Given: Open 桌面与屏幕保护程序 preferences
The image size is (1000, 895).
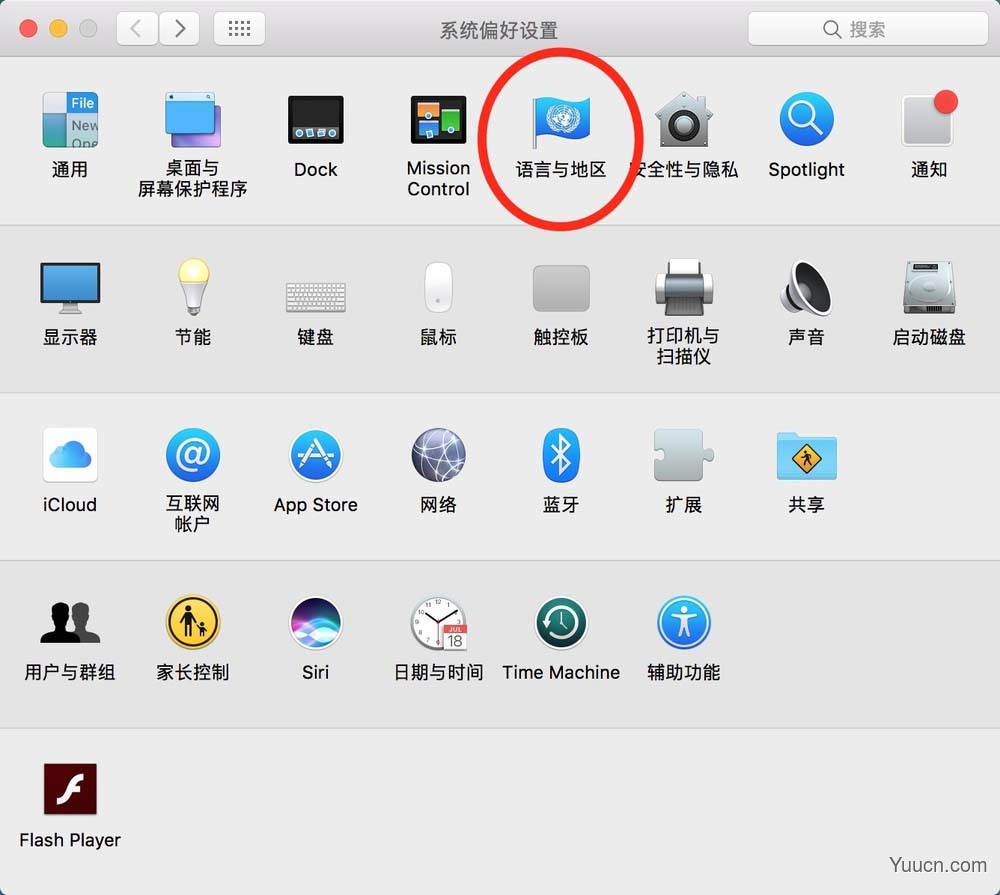Looking at the screenshot, I should pyautogui.click(x=193, y=120).
